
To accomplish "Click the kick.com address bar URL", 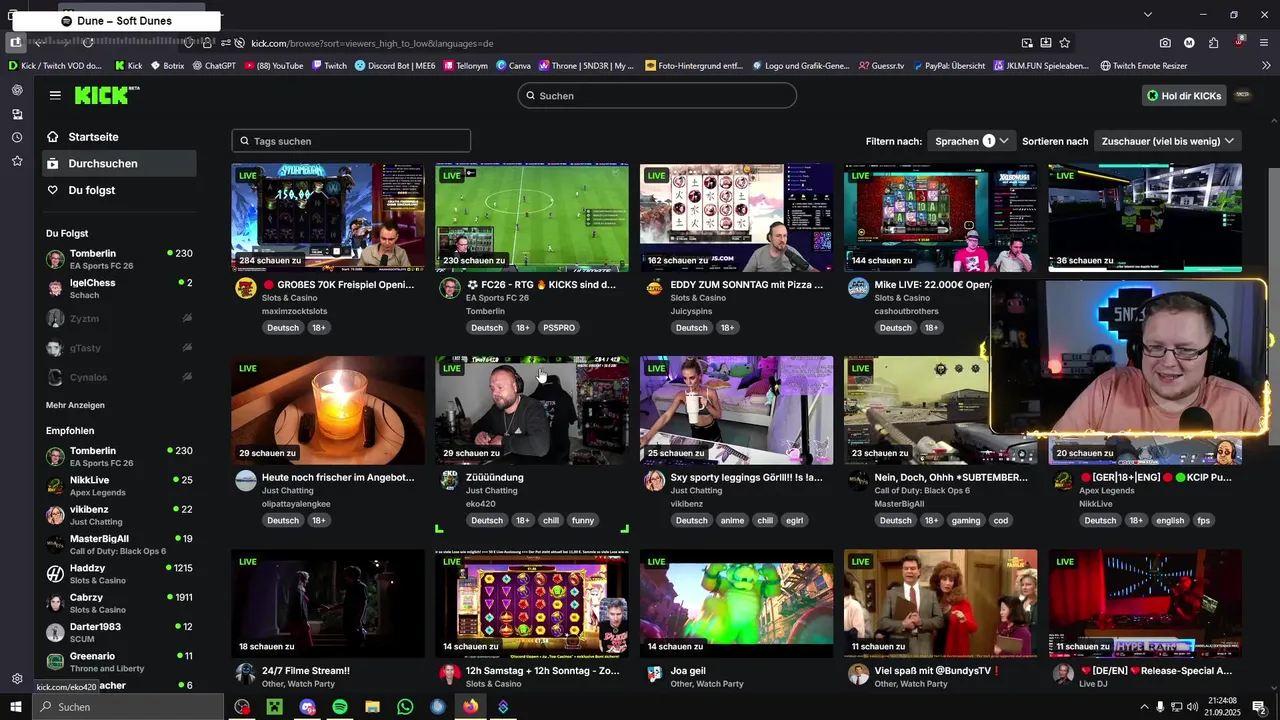I will [372, 43].
